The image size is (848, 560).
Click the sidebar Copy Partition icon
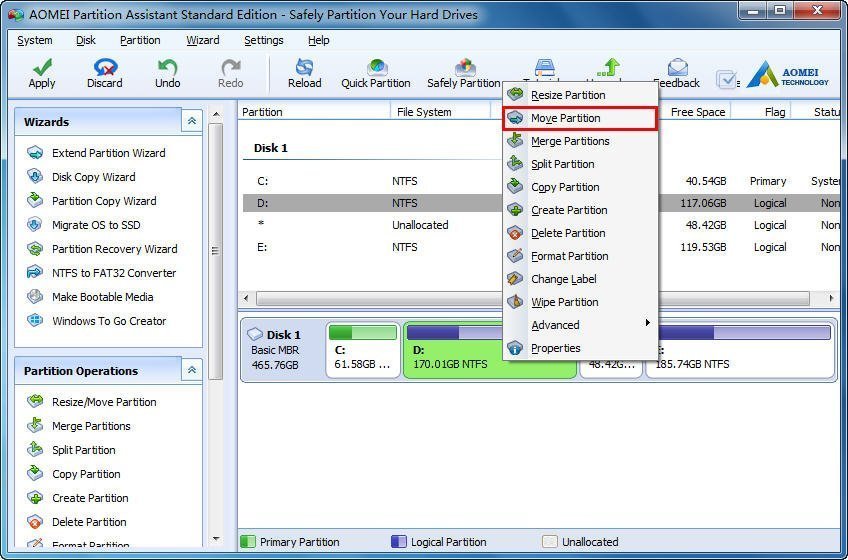coord(35,472)
